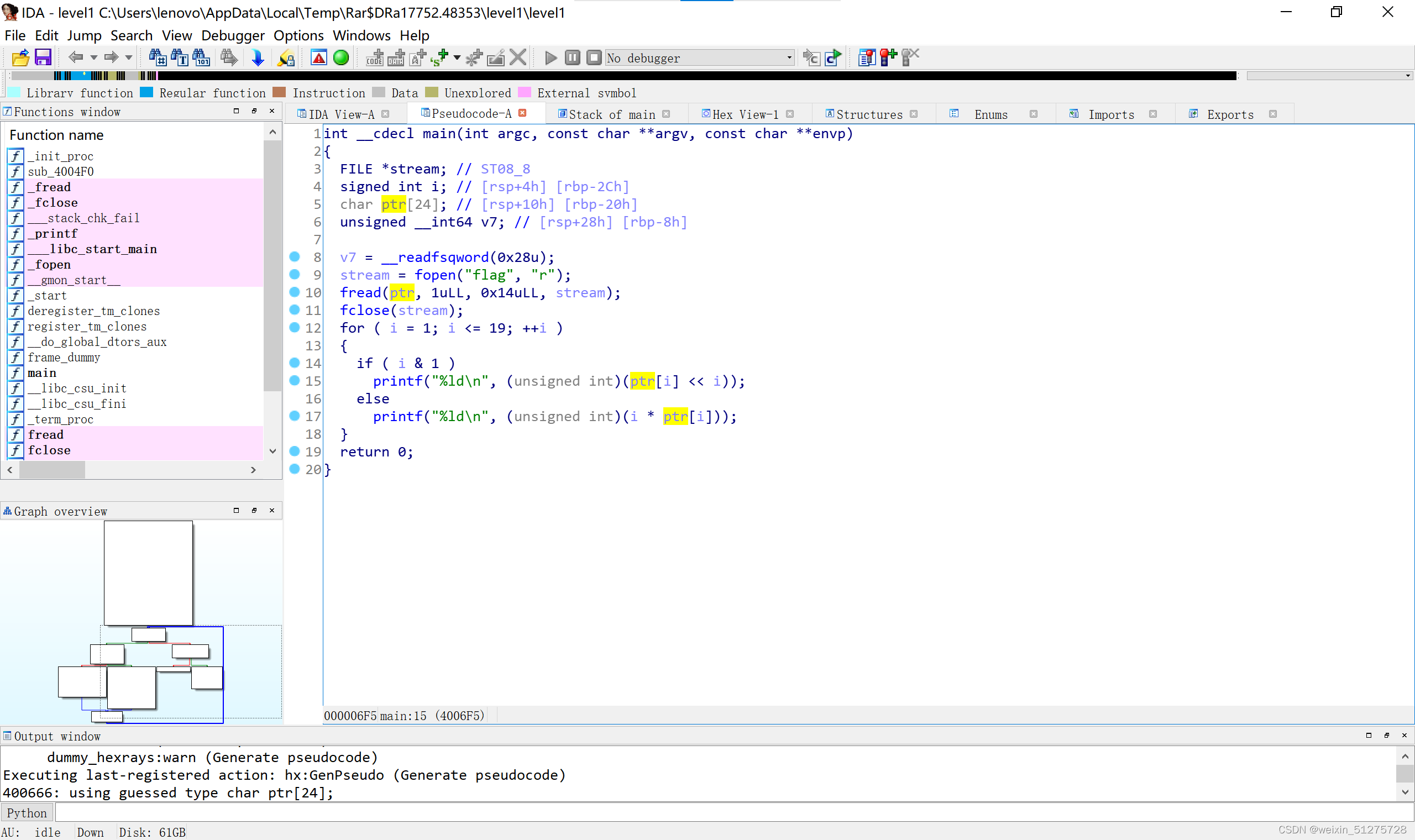Toggle breakpoint dot on line 19
The height and width of the screenshot is (840, 1415).
[294, 451]
